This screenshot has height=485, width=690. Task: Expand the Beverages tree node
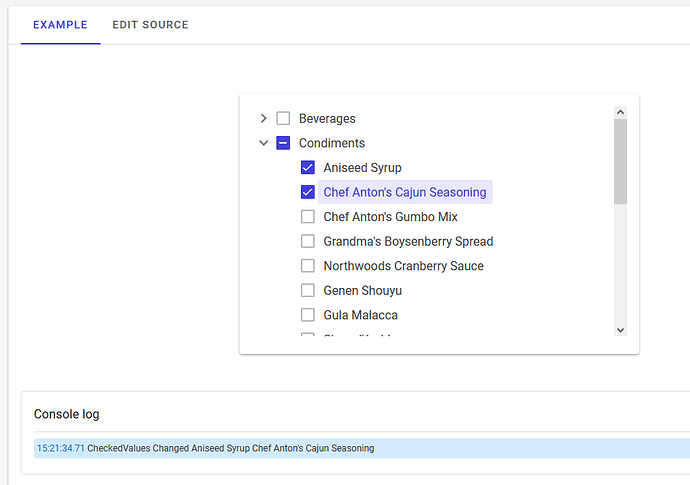point(264,119)
